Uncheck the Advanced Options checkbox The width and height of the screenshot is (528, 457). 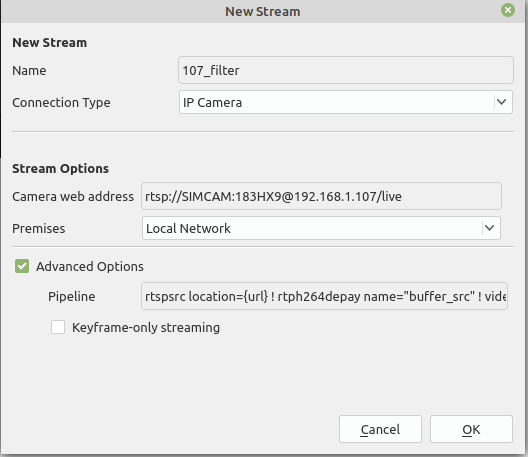coord(22,266)
